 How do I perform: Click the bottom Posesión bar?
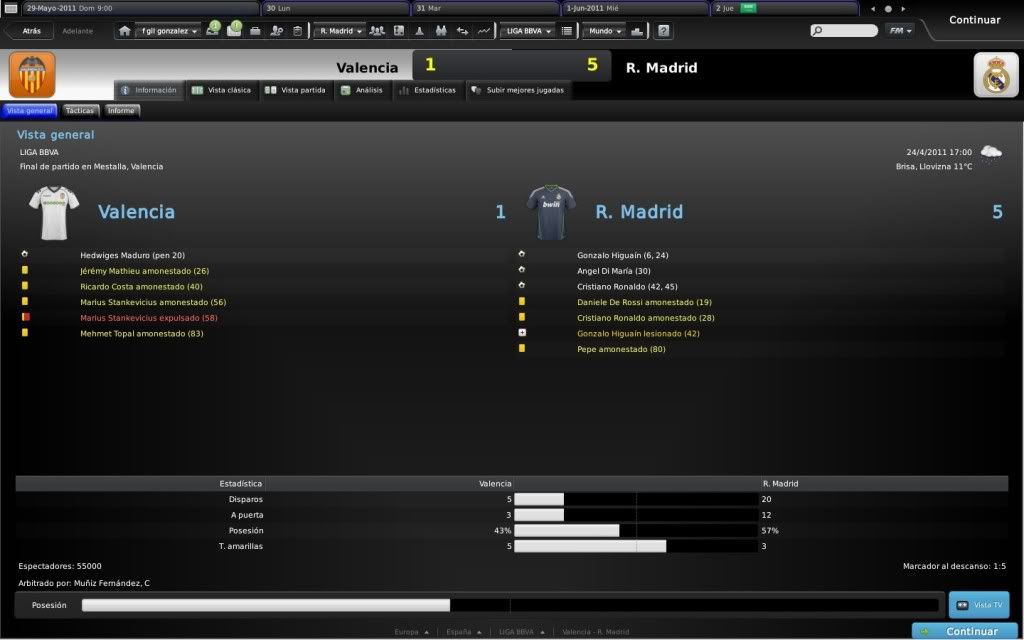tap(510, 605)
